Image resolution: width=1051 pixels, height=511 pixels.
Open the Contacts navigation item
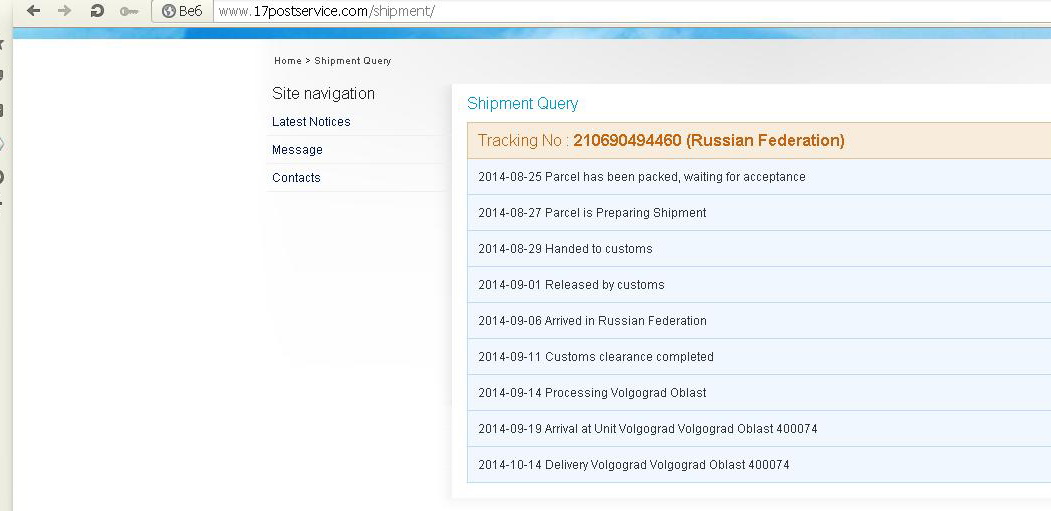coord(296,178)
